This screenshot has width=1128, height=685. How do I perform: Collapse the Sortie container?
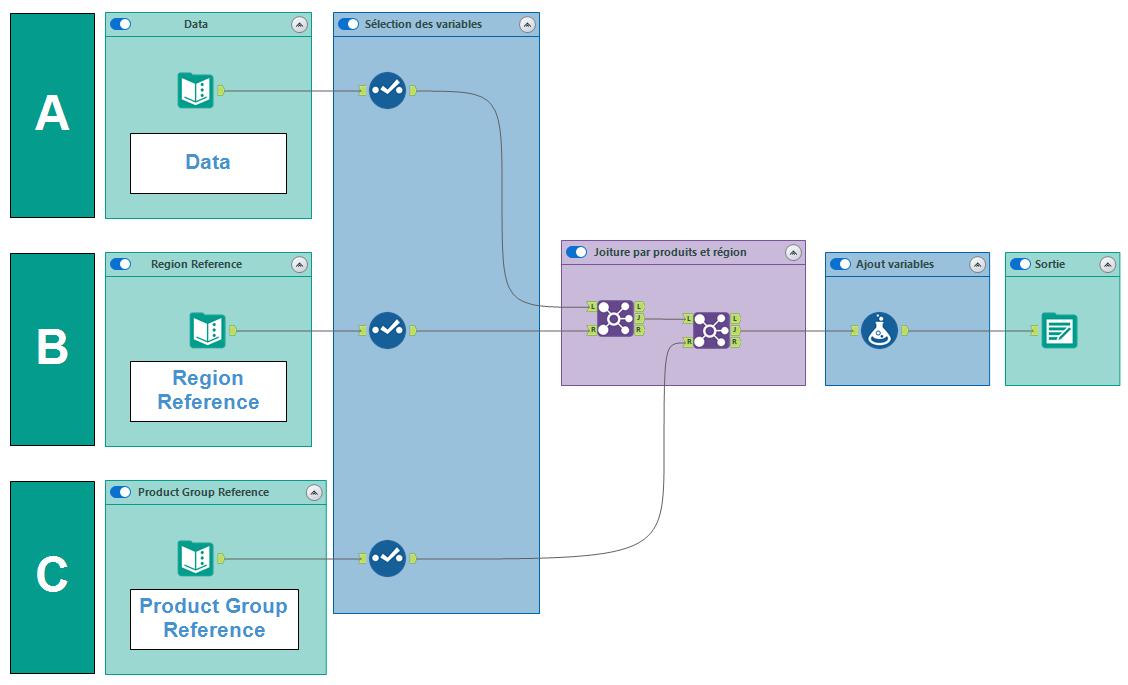click(x=1108, y=265)
